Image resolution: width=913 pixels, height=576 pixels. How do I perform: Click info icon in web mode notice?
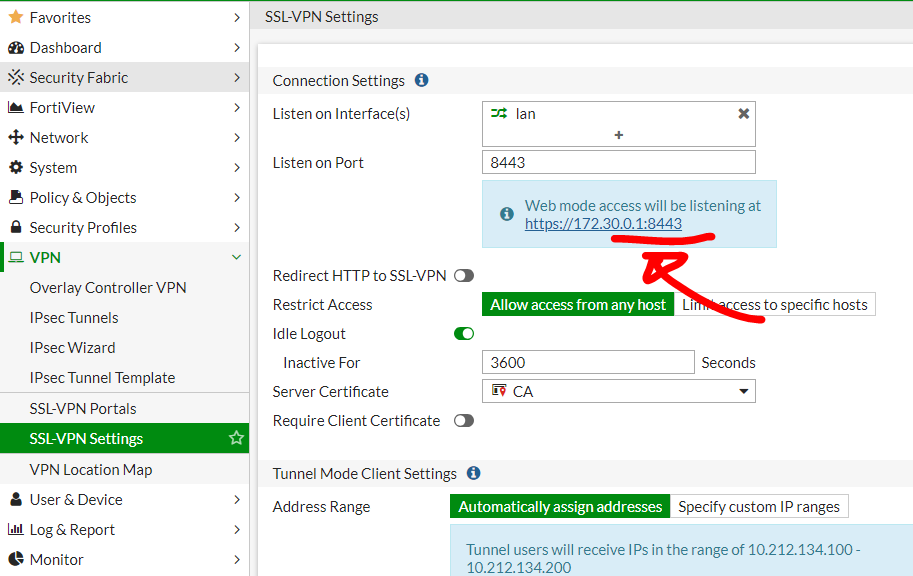pyautogui.click(x=507, y=214)
